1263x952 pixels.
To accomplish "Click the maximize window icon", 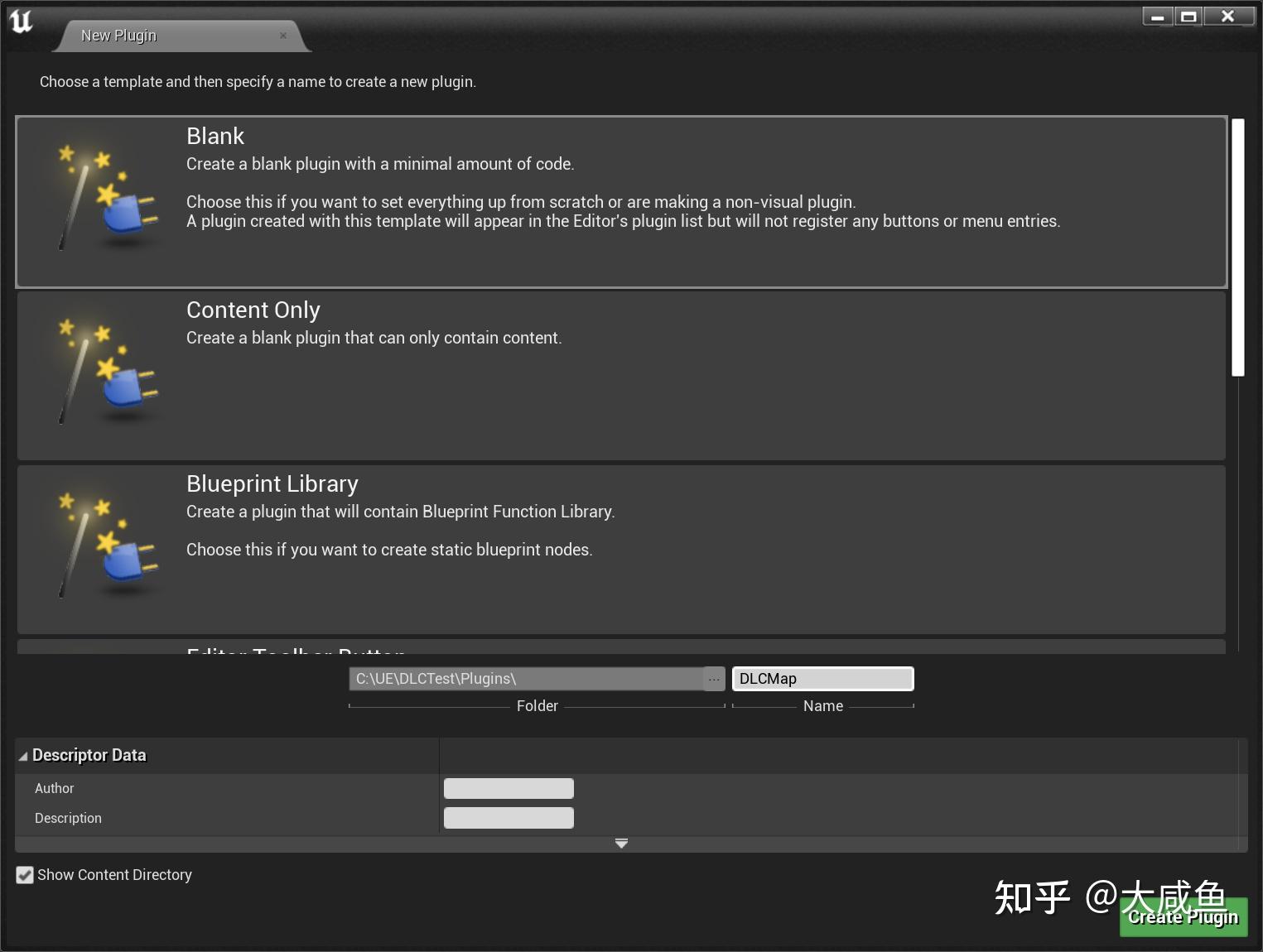I will [1190, 15].
